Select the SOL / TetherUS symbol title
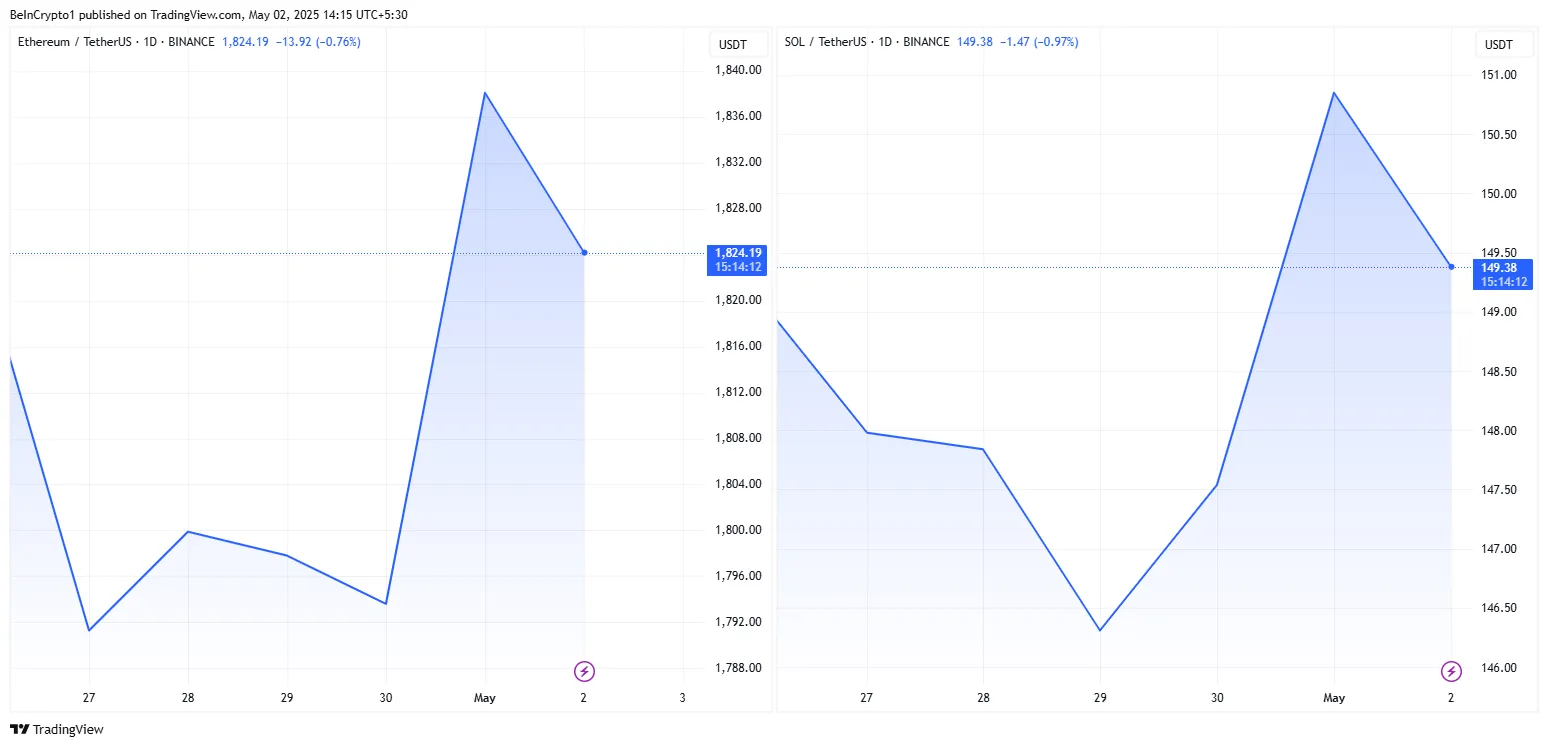 [x=825, y=42]
